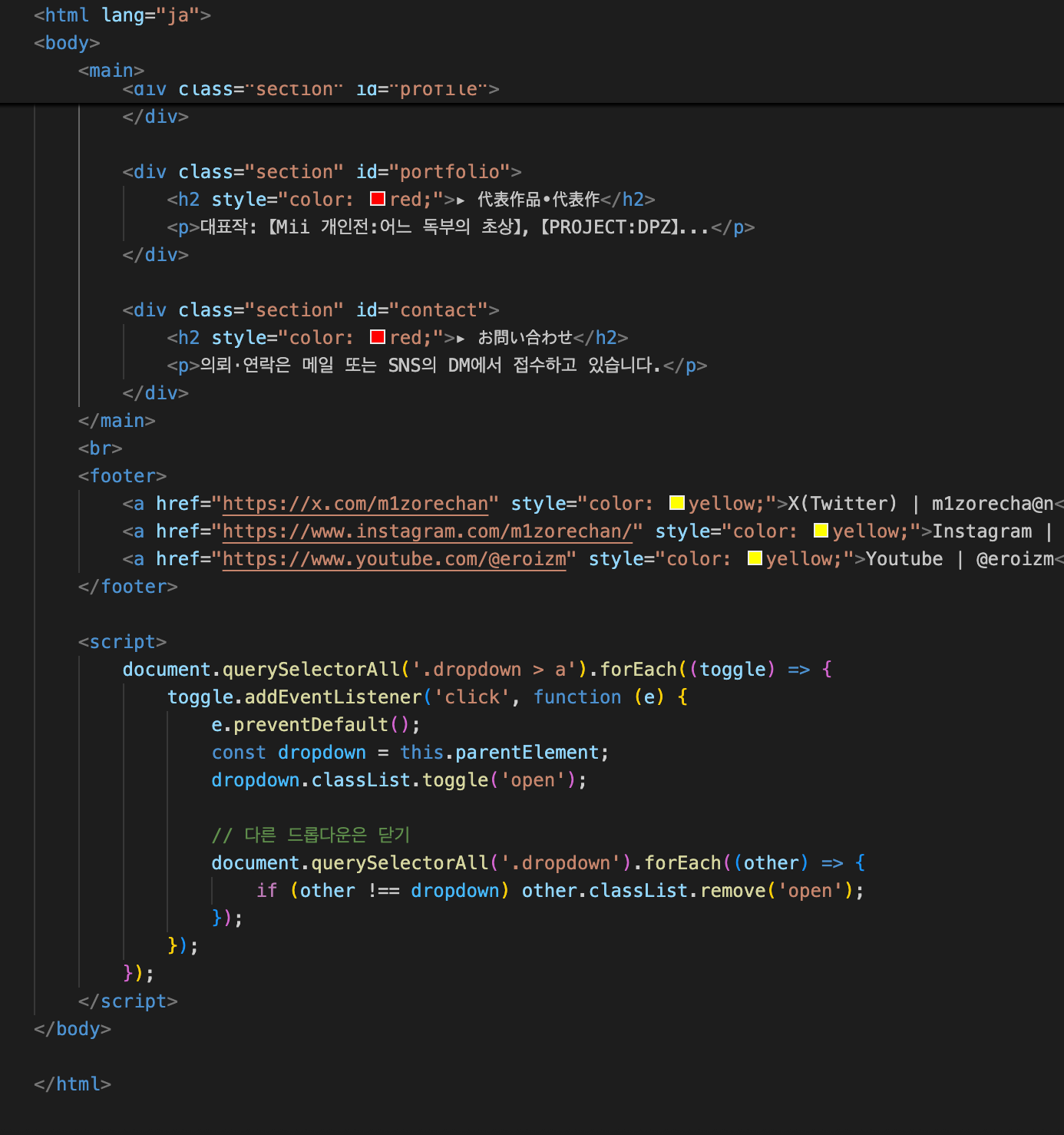
Task: Click the instagram.com/m1zorechan URL
Action: tap(427, 531)
